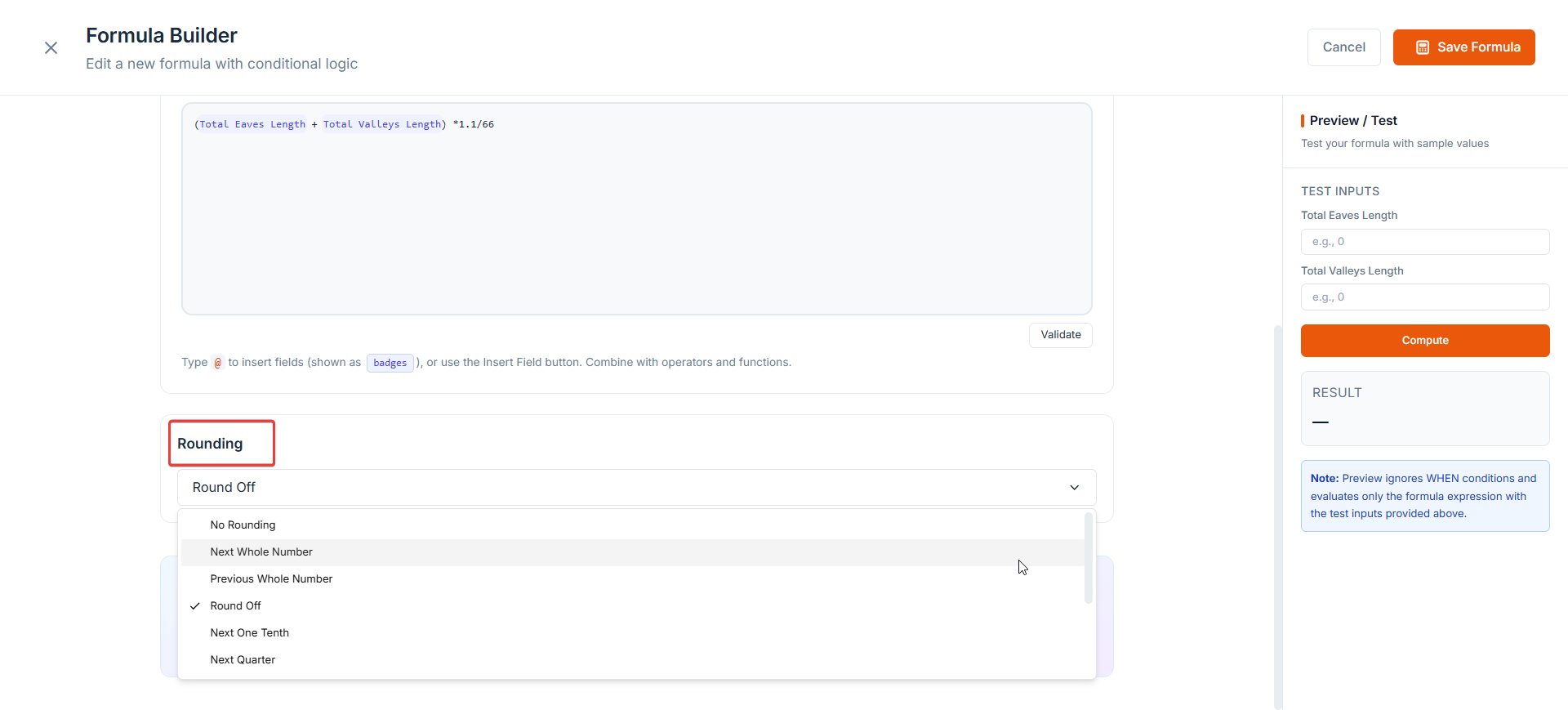1568x710 pixels.
Task: Click "Edit a new formula with conditional logic" subtitle
Action: [221, 64]
